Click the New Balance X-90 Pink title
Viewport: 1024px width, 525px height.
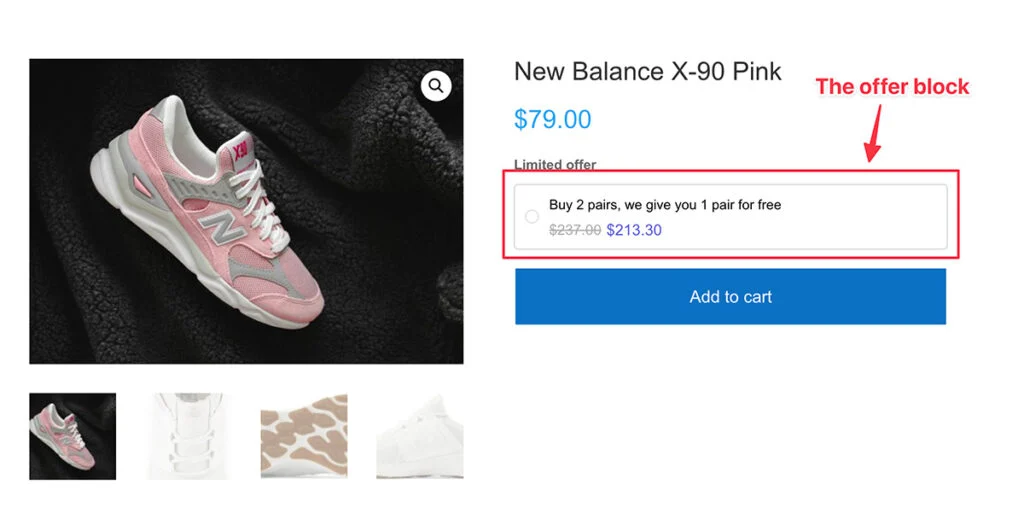(647, 72)
